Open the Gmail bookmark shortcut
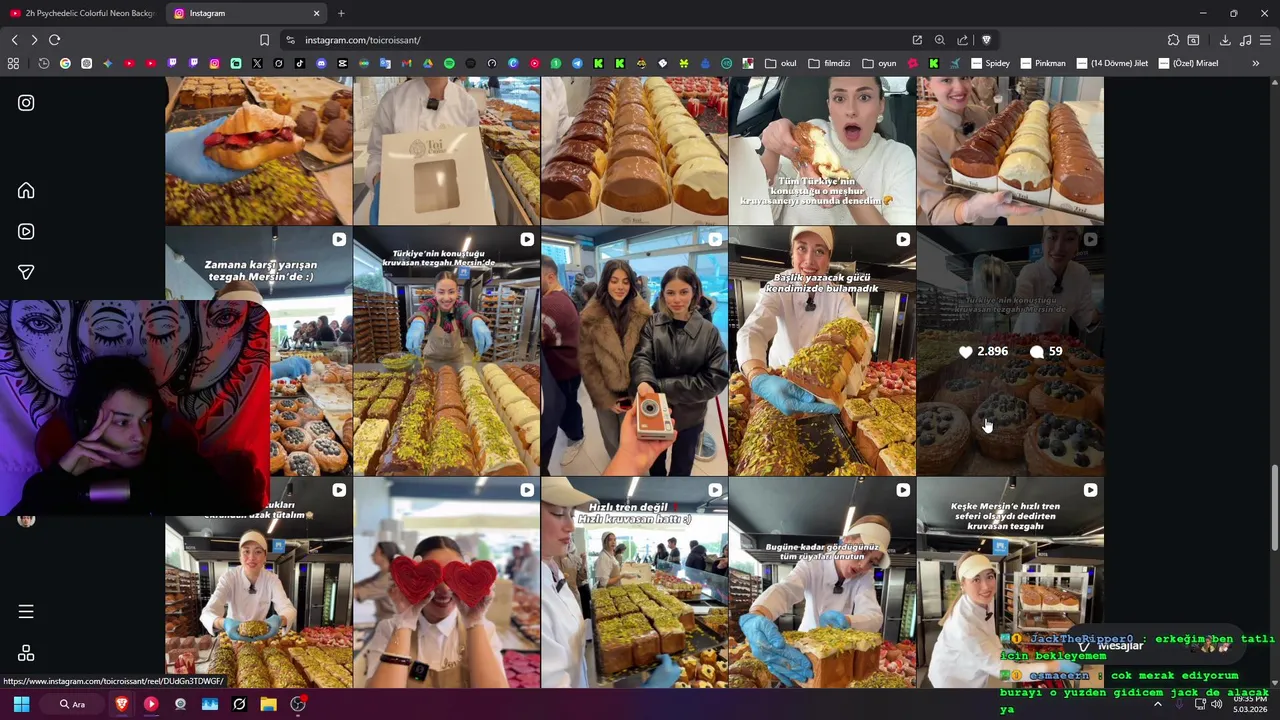This screenshot has height=720, width=1280. 406,63
